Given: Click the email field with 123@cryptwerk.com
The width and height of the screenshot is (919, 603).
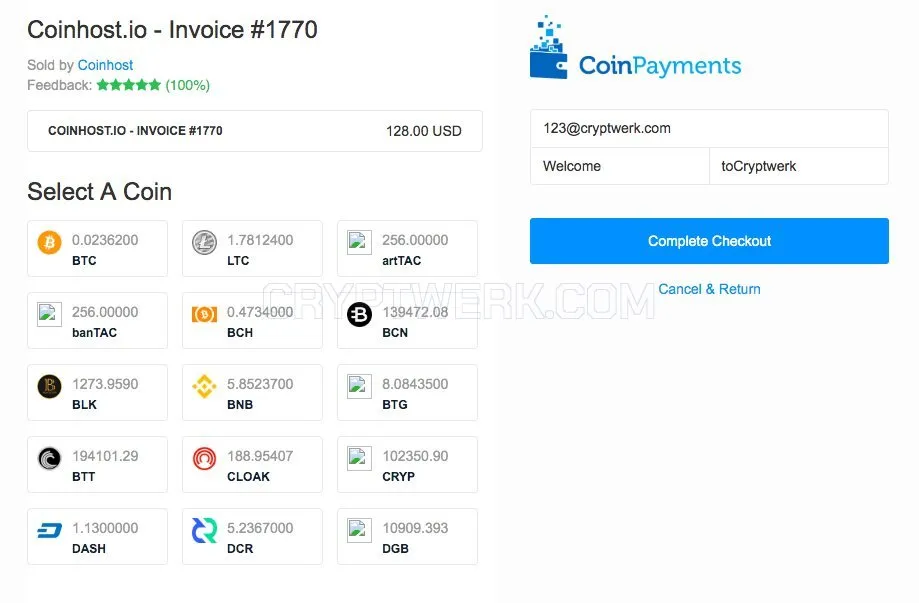Looking at the screenshot, I should [709, 128].
